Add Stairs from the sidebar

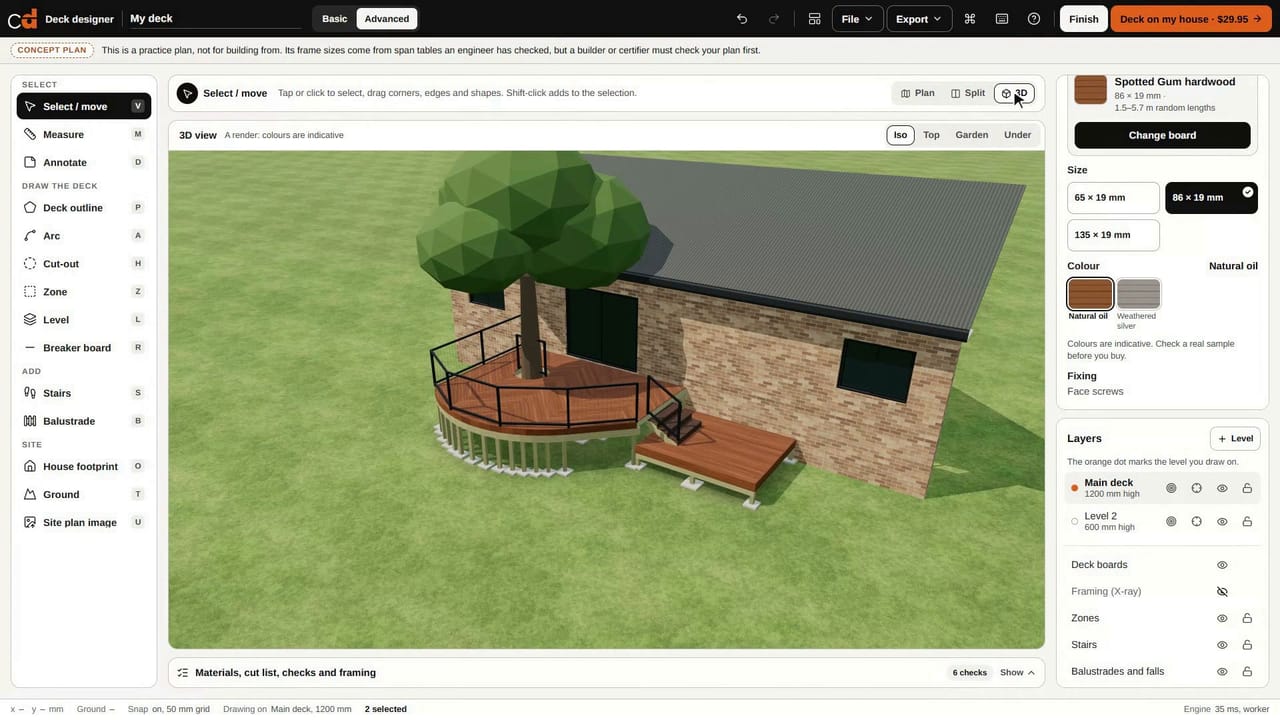[x=84, y=393]
